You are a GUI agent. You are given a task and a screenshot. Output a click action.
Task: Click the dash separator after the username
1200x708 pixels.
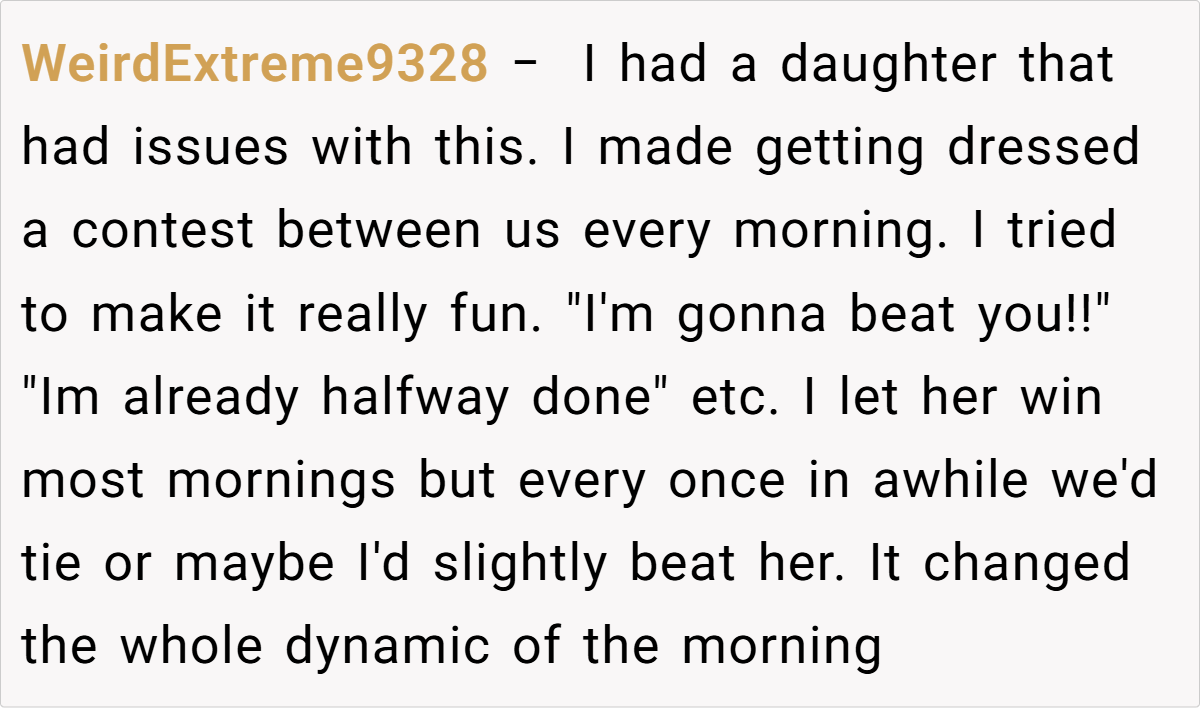tap(524, 65)
